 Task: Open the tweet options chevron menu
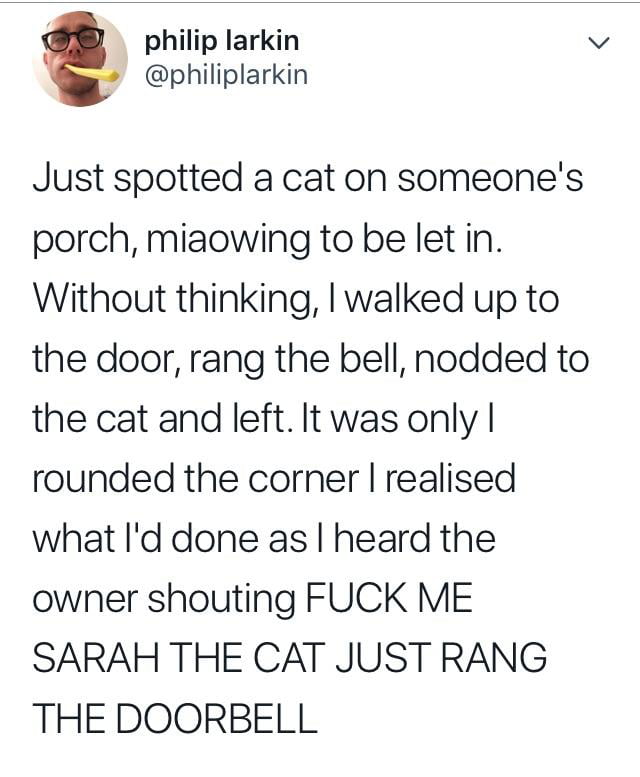click(598, 43)
